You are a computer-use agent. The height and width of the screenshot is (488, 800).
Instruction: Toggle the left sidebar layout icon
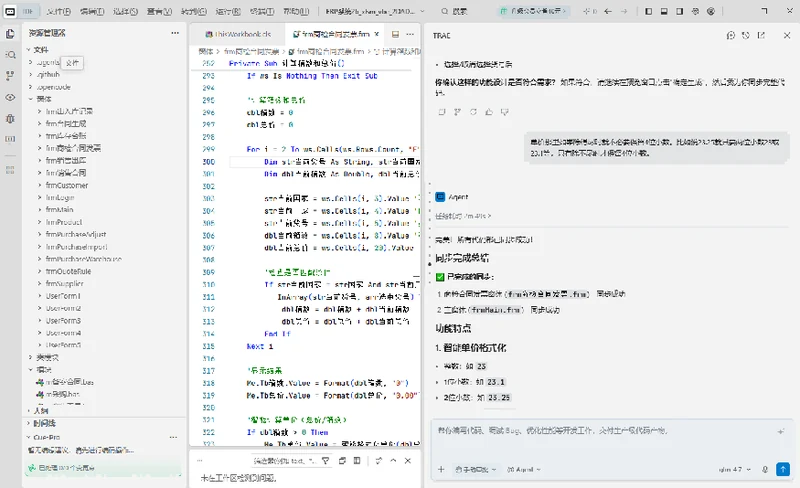click(x=648, y=11)
